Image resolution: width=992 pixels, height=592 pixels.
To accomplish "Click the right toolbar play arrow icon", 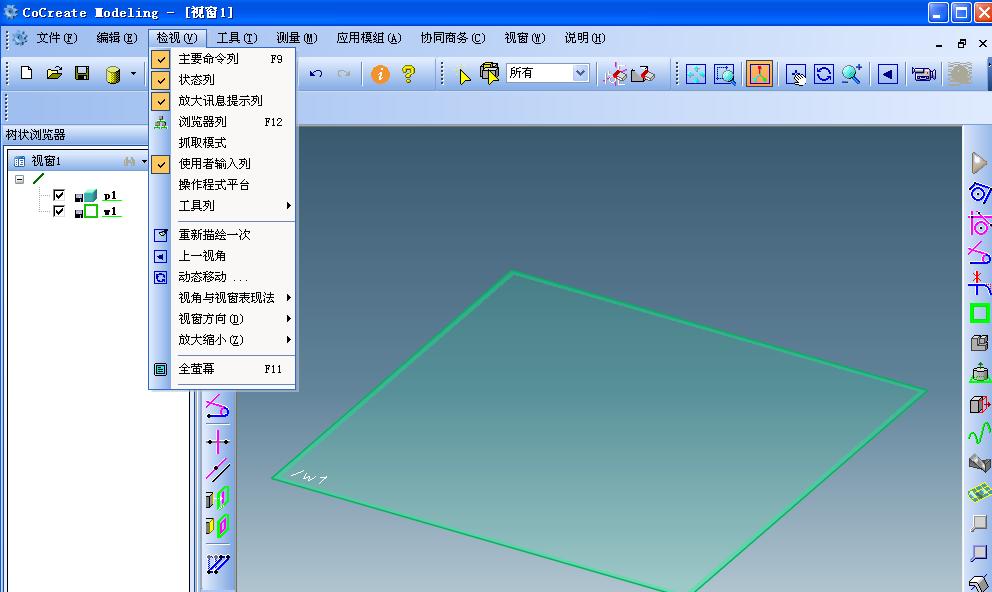I will 979,163.
